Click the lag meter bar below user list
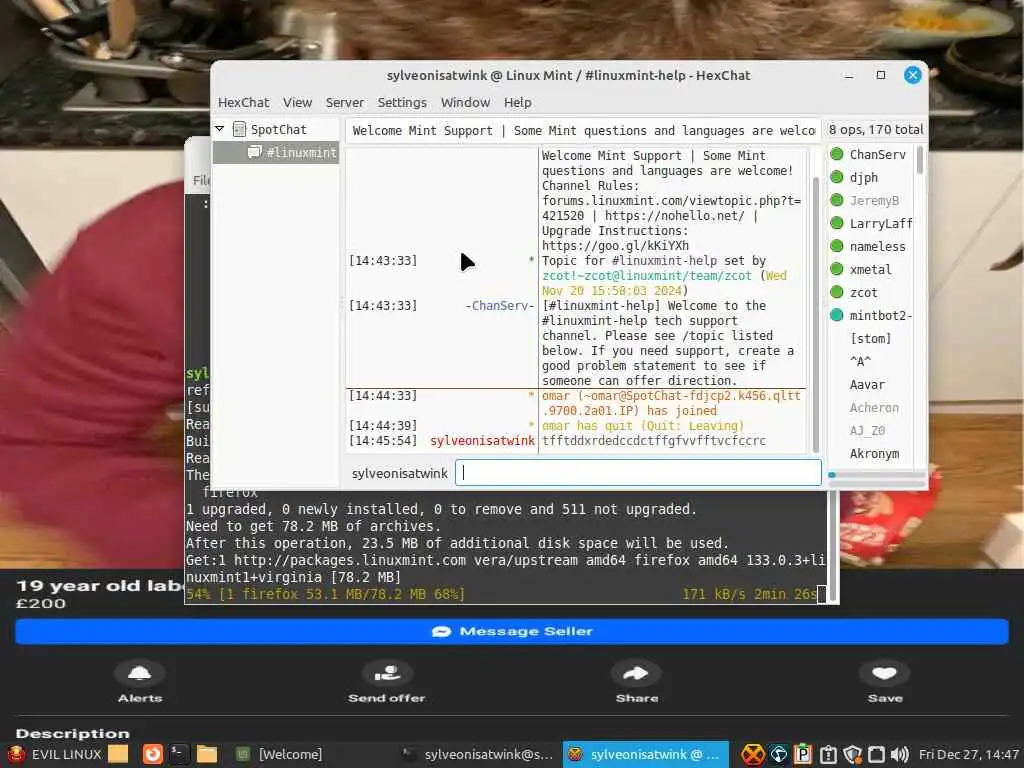 876,475
